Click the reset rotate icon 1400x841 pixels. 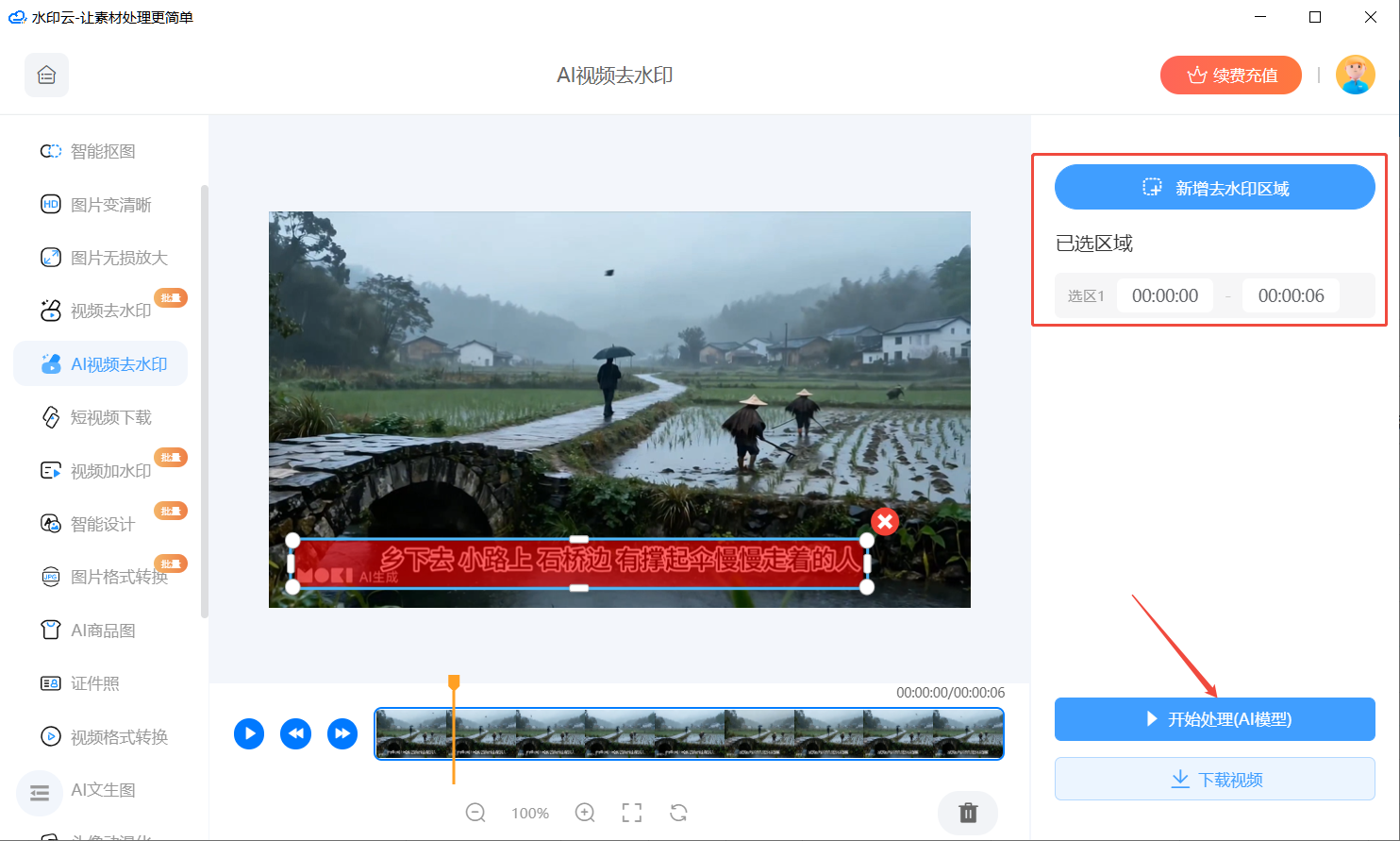(678, 813)
